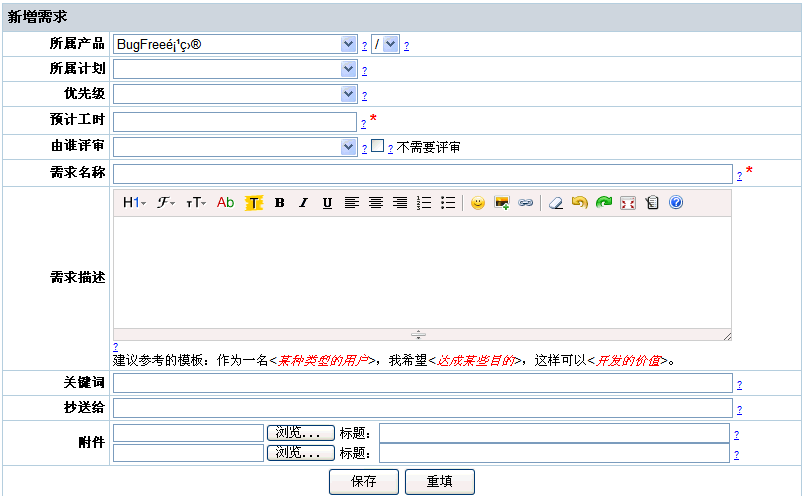This screenshot has width=802, height=496.
Task: Undo the last edit
Action: coord(580,202)
